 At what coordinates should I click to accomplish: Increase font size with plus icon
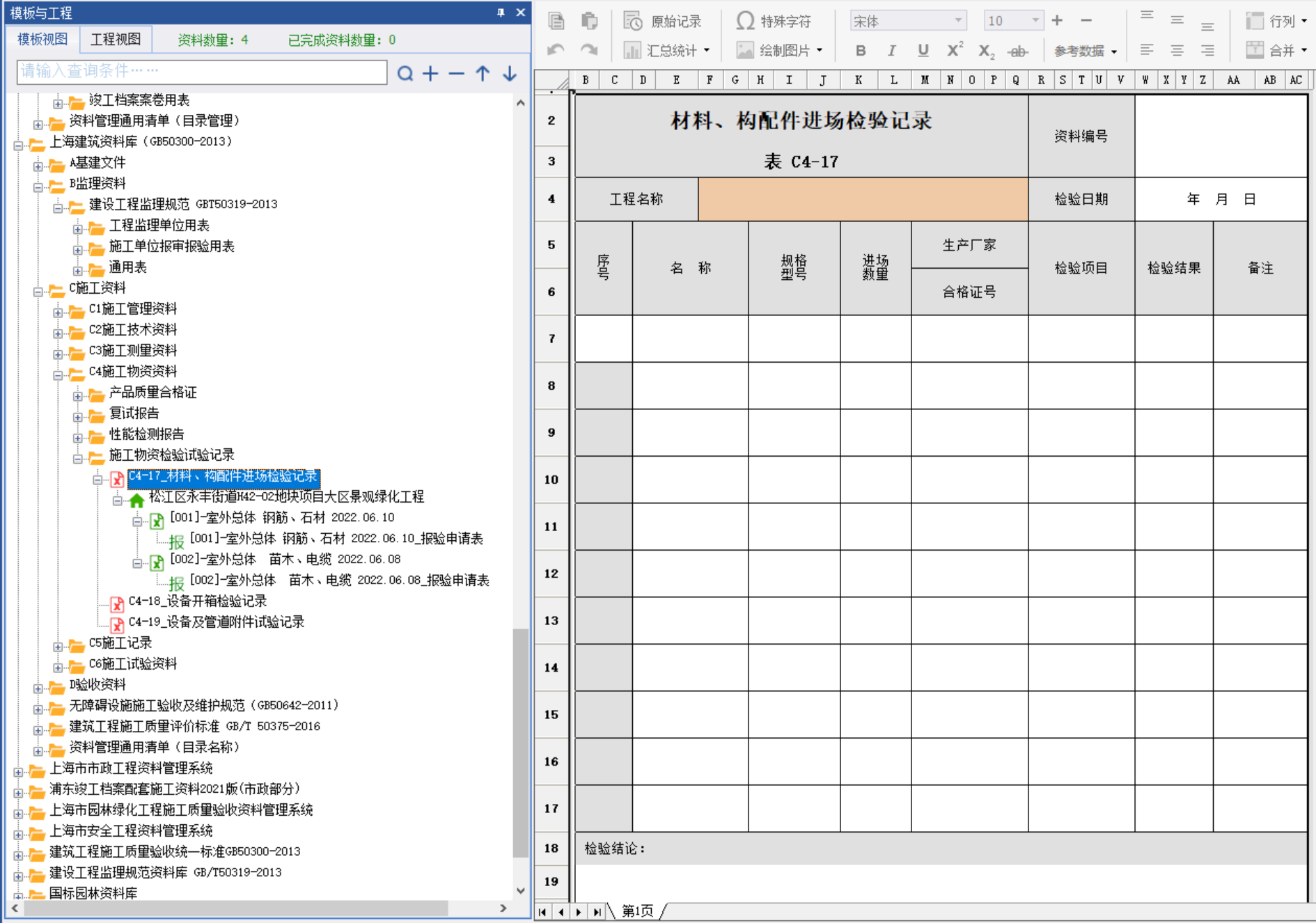tap(1057, 21)
